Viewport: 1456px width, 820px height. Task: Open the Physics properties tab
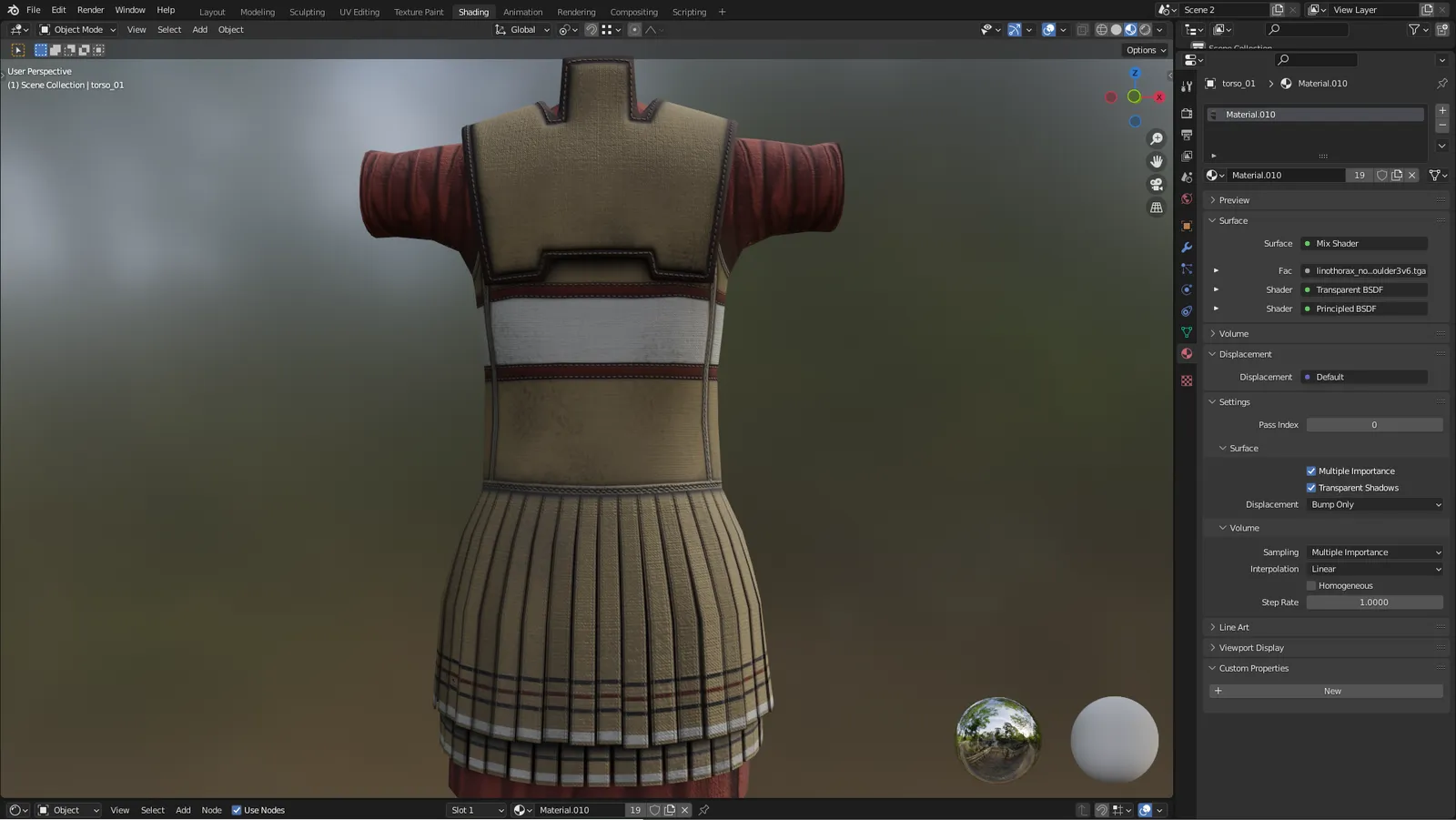pos(1187,289)
